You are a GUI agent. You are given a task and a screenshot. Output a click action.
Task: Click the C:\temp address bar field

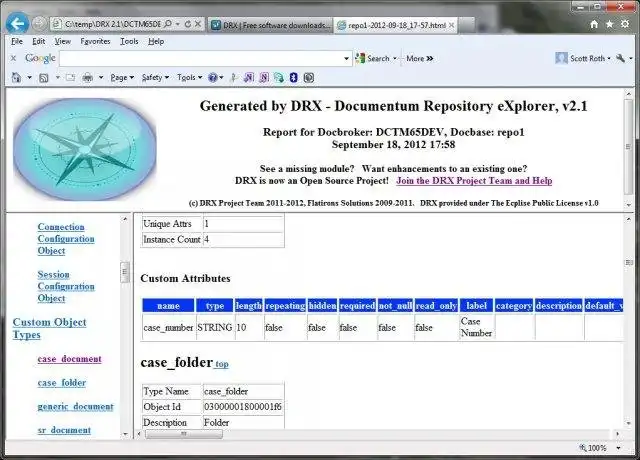pyautogui.click(x=113, y=24)
